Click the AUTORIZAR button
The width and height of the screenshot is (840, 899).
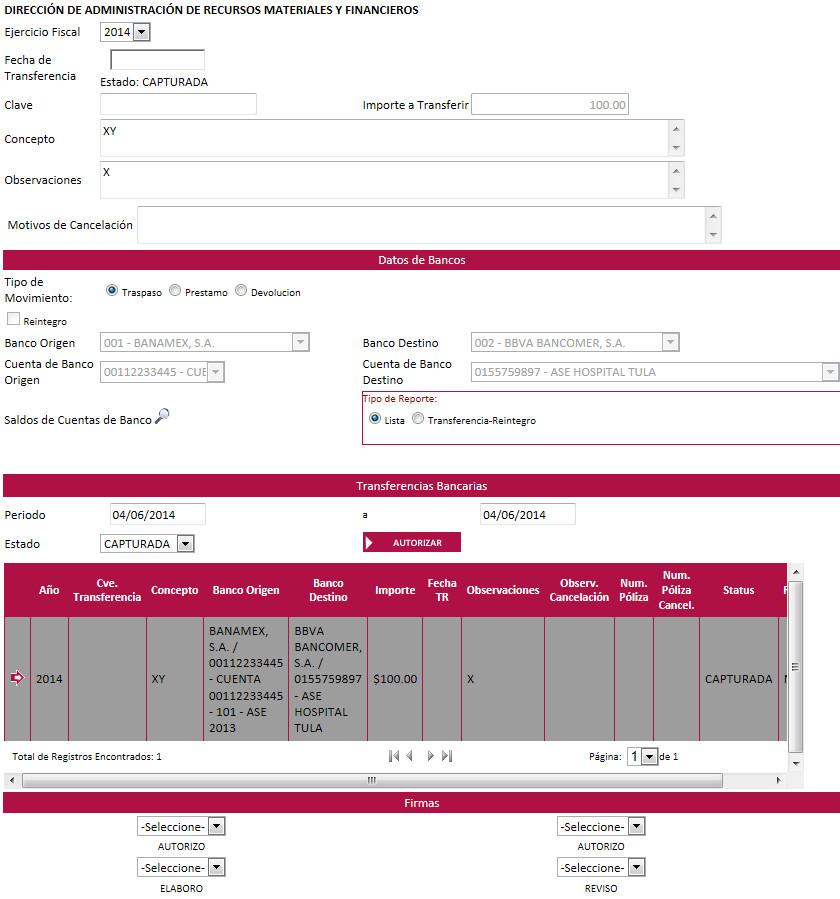[412, 542]
